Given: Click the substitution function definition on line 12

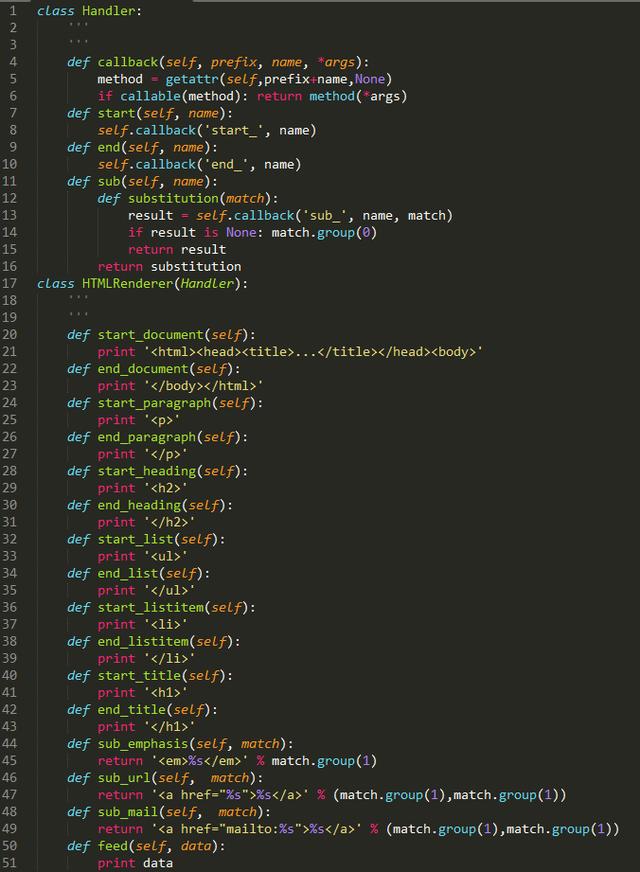Looking at the screenshot, I should click(187, 199).
